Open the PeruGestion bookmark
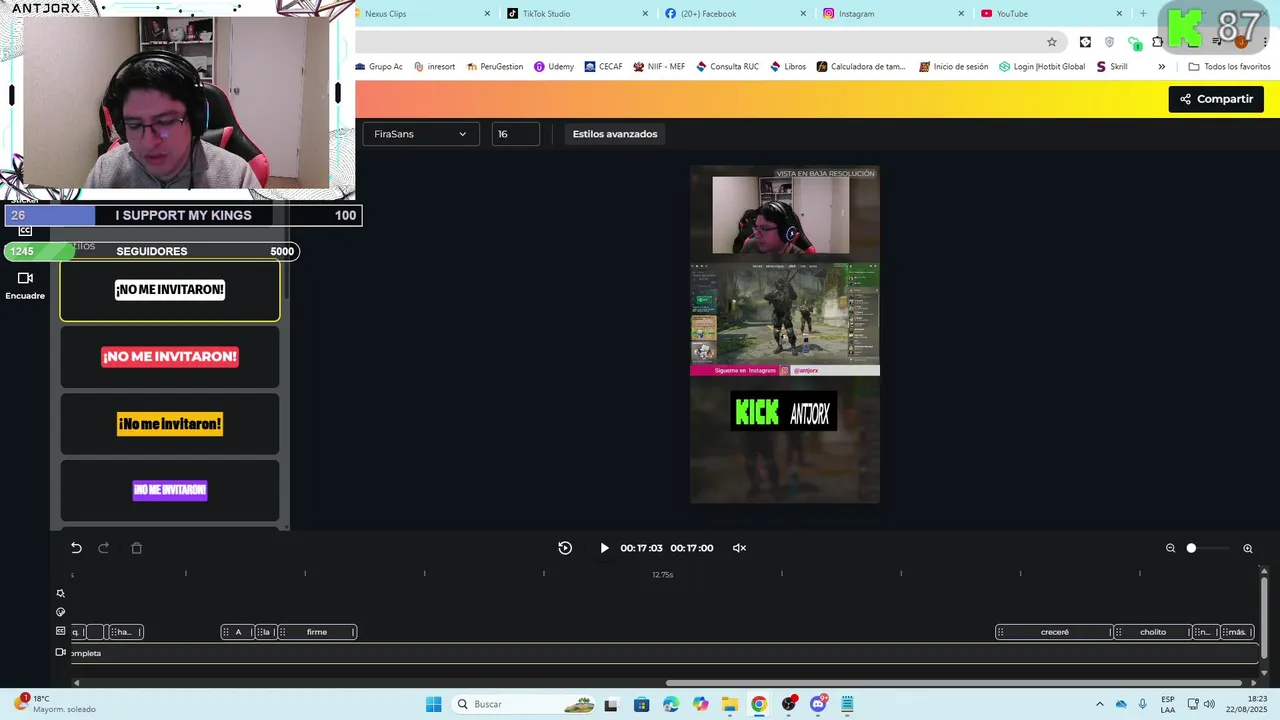Screen dimensions: 1280x720 click(495, 67)
